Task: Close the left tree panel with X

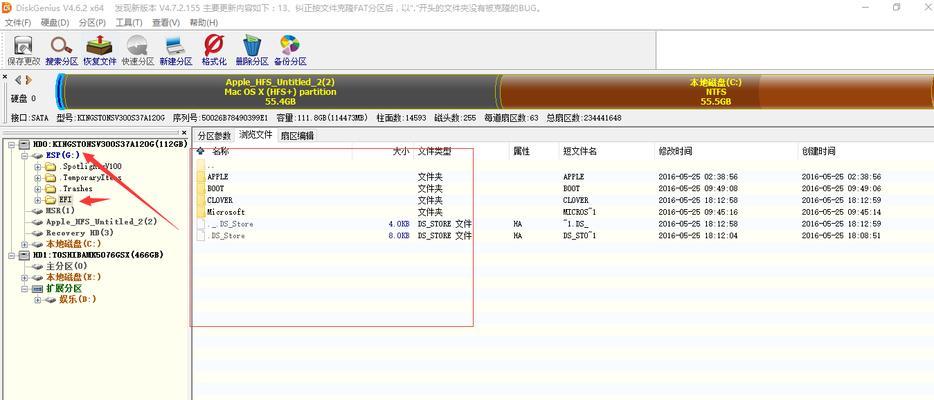Action: point(184,133)
